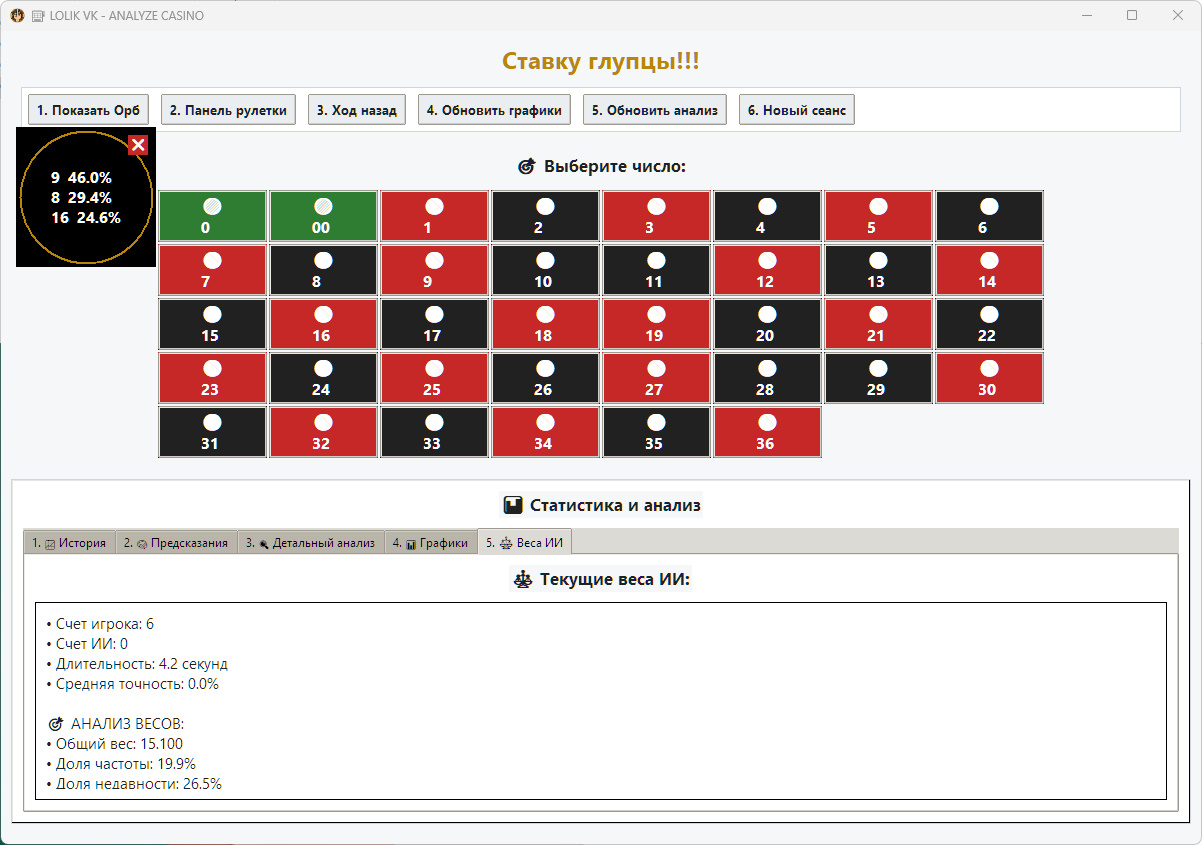Click the 'Общий вес: 15.100' line
Screen dimensions: 1202x845
click(115, 744)
